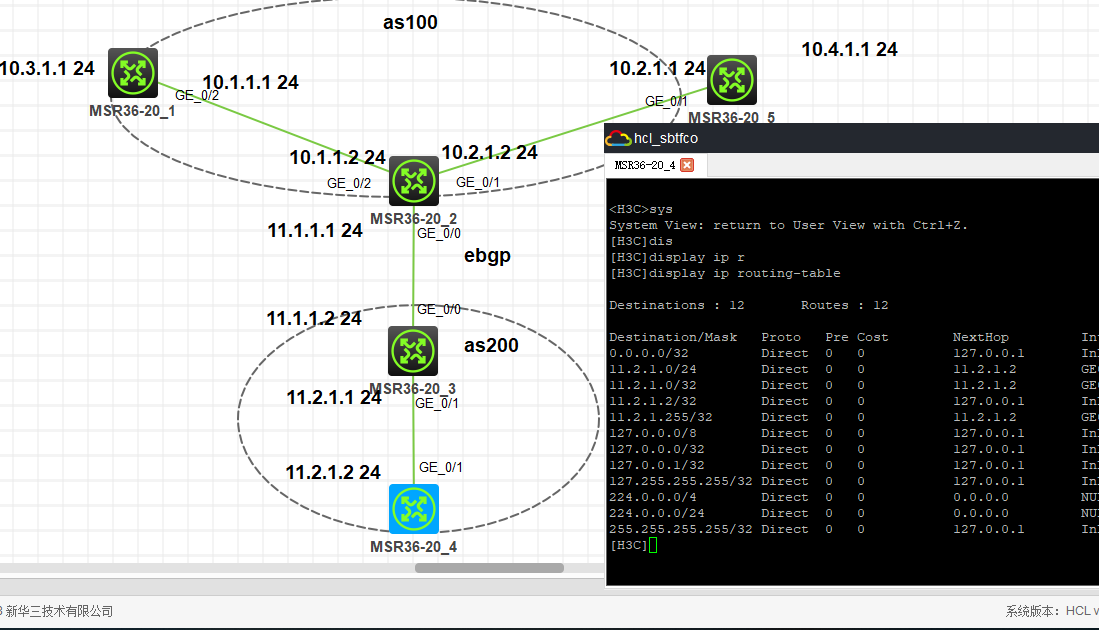Click GE_0/0 port label above MSR36-20_3
Image resolution: width=1099 pixels, height=630 pixels.
tap(439, 310)
